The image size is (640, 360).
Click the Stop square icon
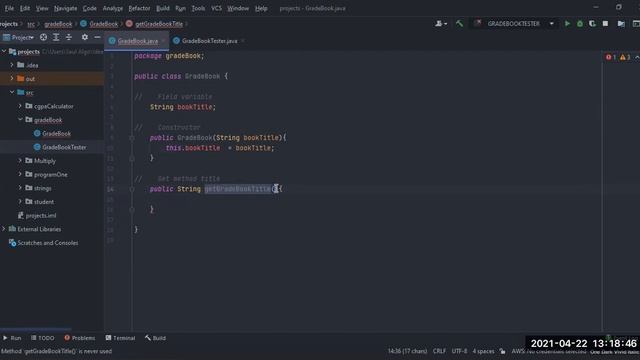click(x=605, y=24)
